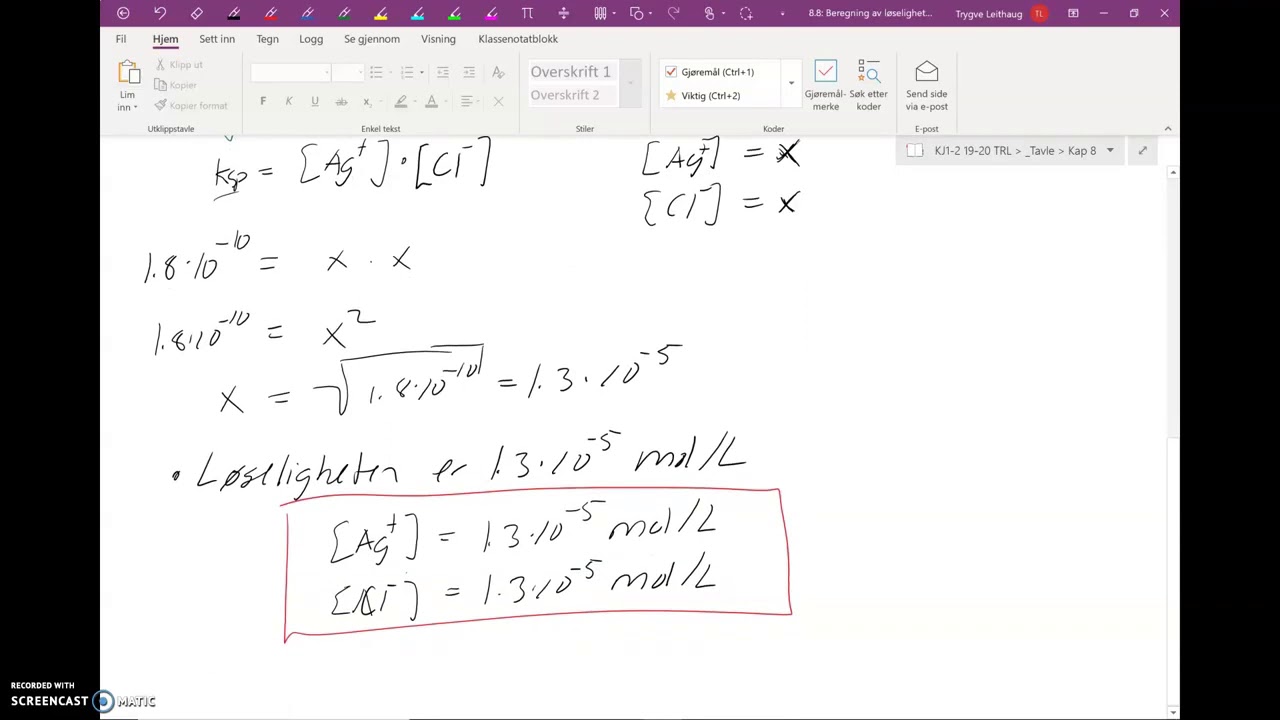The height and width of the screenshot is (720, 1280).
Task: Select the cyan highlighter
Action: pos(418,13)
